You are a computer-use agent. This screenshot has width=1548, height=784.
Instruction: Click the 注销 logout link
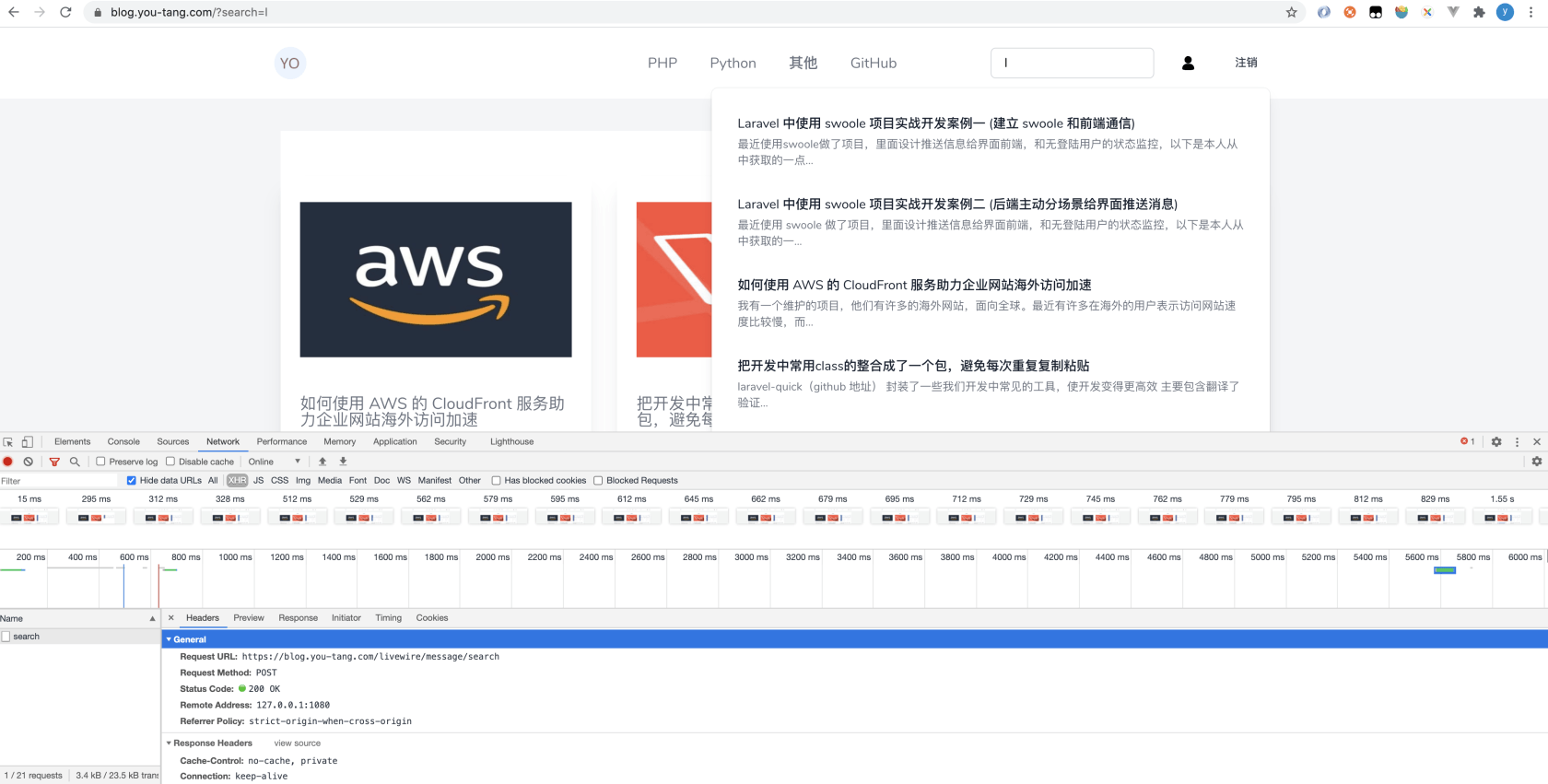[1246, 63]
